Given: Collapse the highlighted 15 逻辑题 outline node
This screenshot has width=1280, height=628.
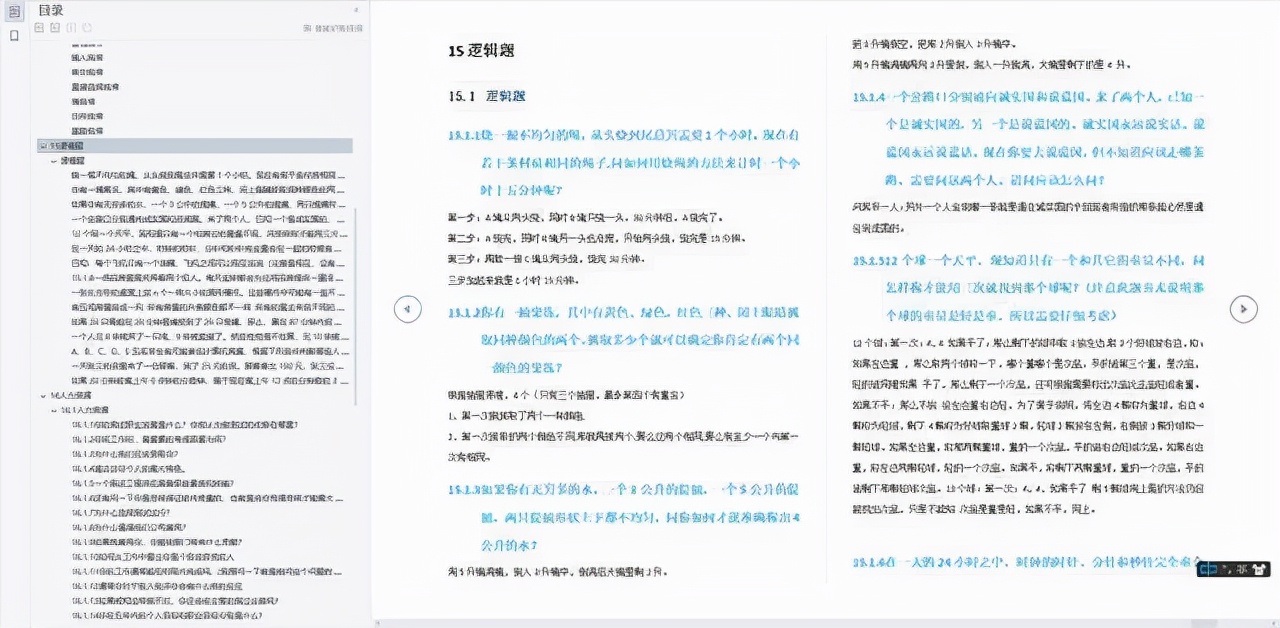Looking at the screenshot, I should pos(42,145).
